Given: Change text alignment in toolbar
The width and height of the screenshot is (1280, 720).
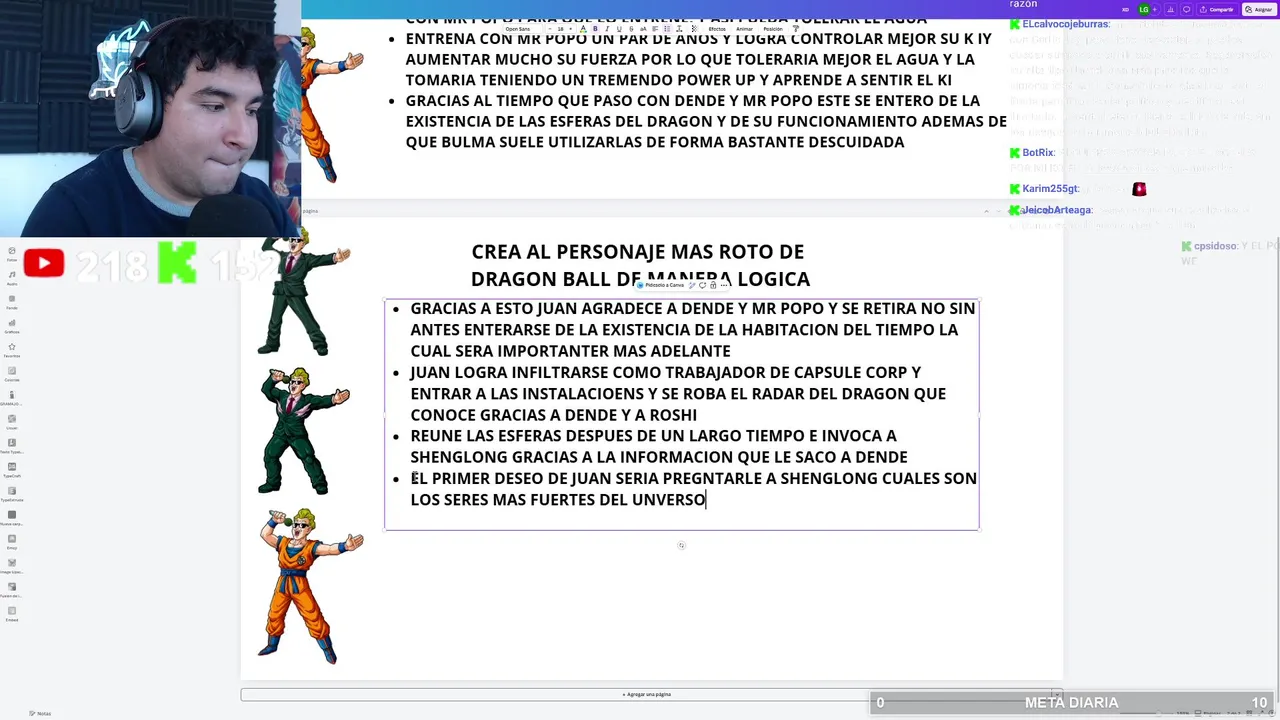Looking at the screenshot, I should pos(655,29).
